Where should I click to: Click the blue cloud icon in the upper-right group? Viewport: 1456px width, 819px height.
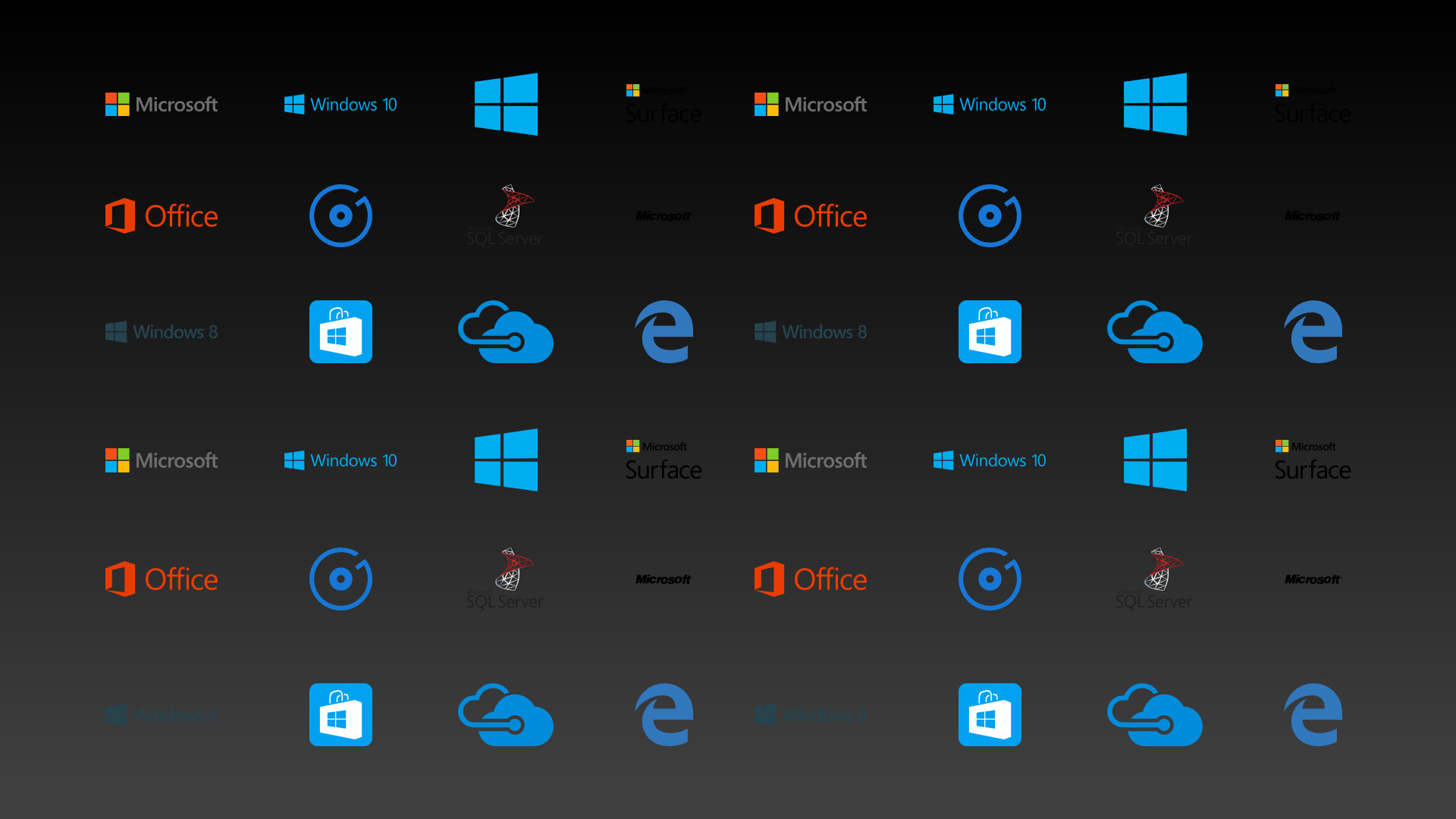click(1155, 332)
